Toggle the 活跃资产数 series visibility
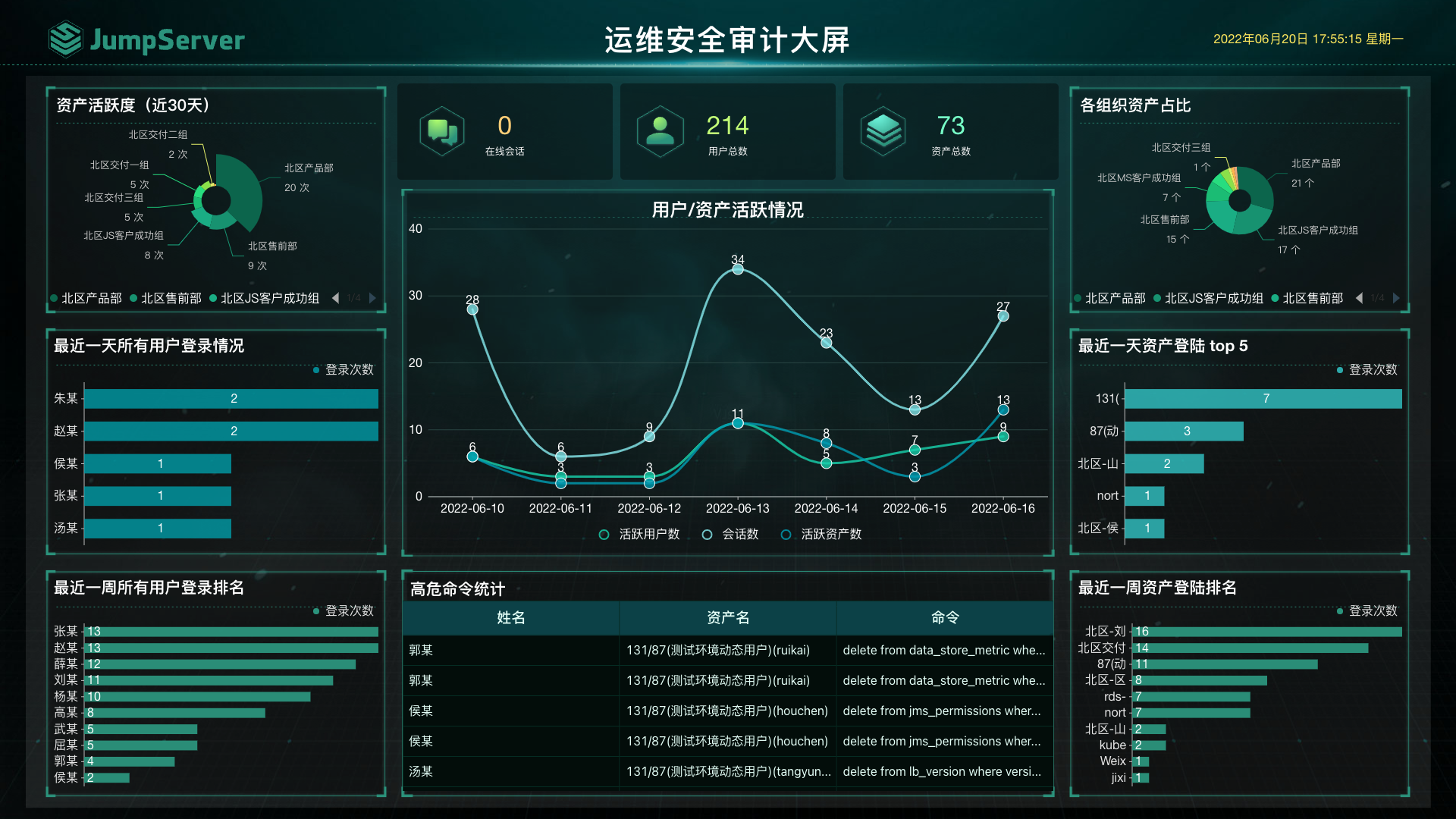This screenshot has width=1456, height=819. (x=785, y=534)
